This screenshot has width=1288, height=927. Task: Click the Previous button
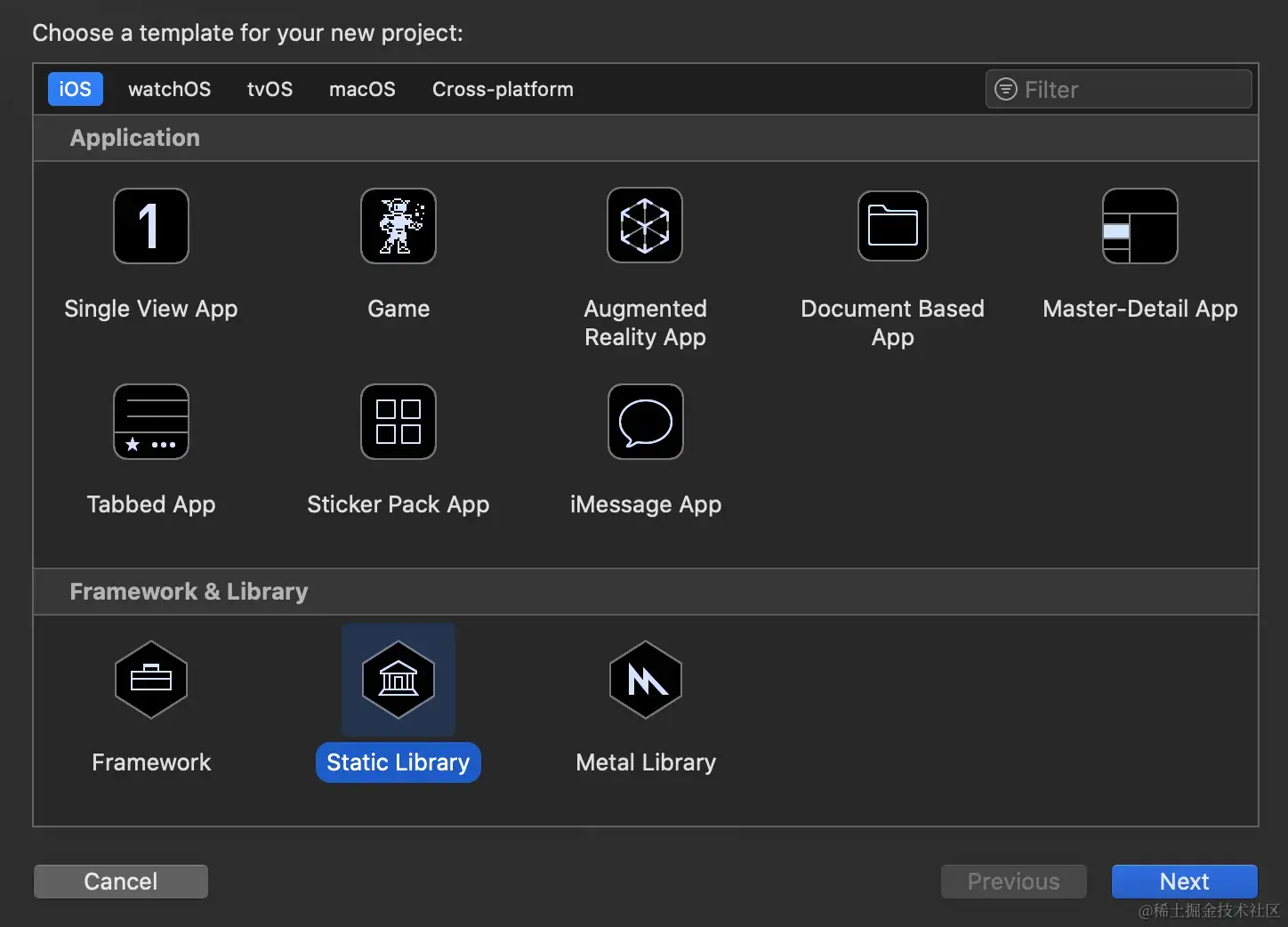pos(1013,881)
